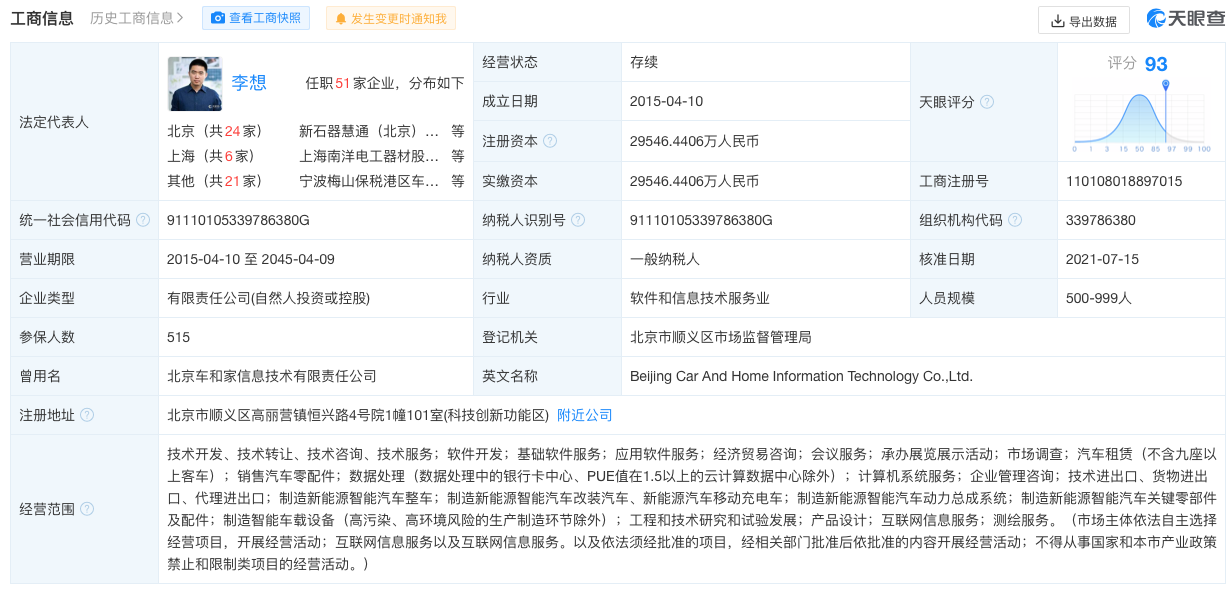Screen dimensions: 1232x590
Task: Click 纳税人资质 value 一般纳税人
Action: 665,259
